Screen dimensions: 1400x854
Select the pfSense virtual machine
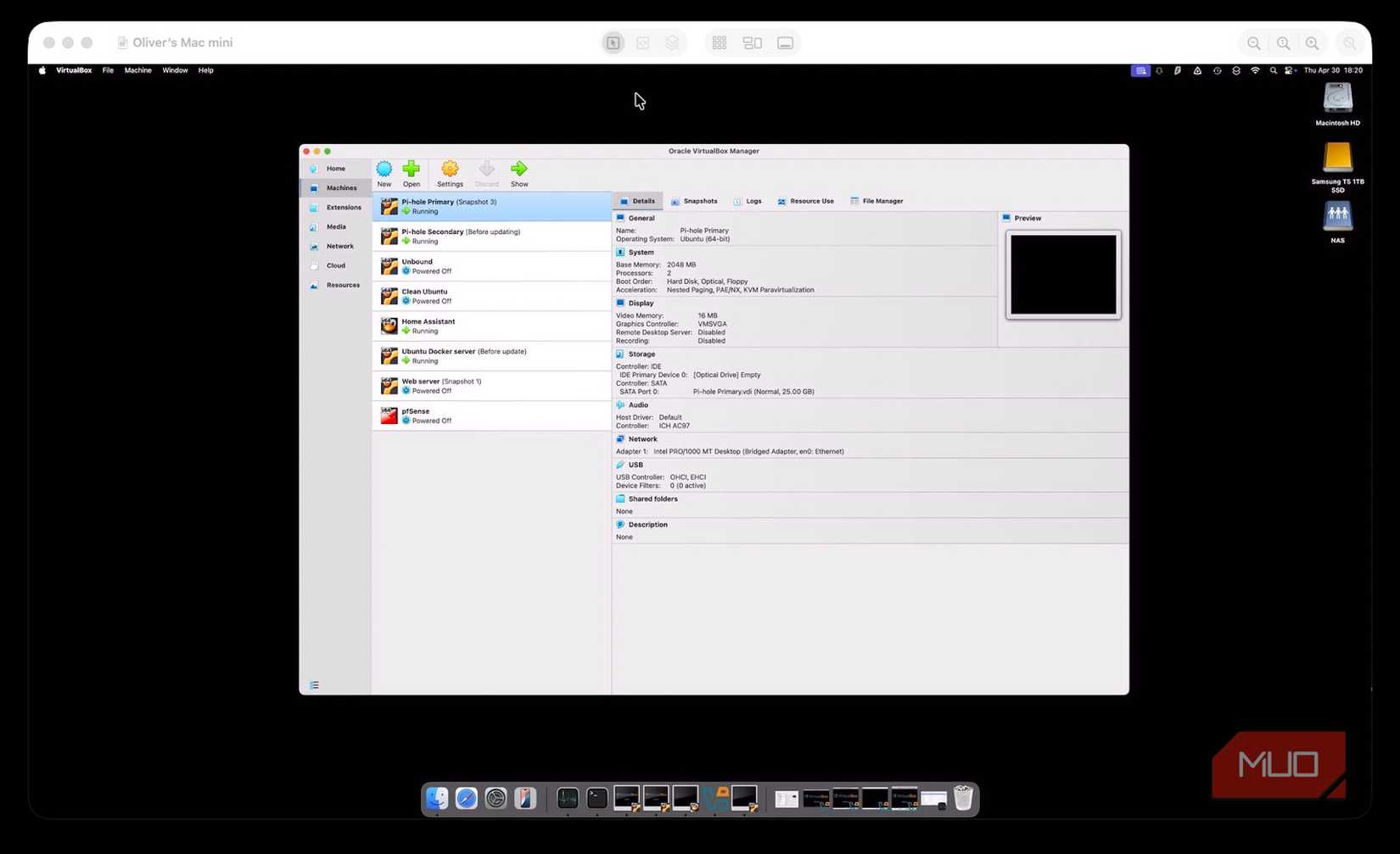(x=492, y=416)
